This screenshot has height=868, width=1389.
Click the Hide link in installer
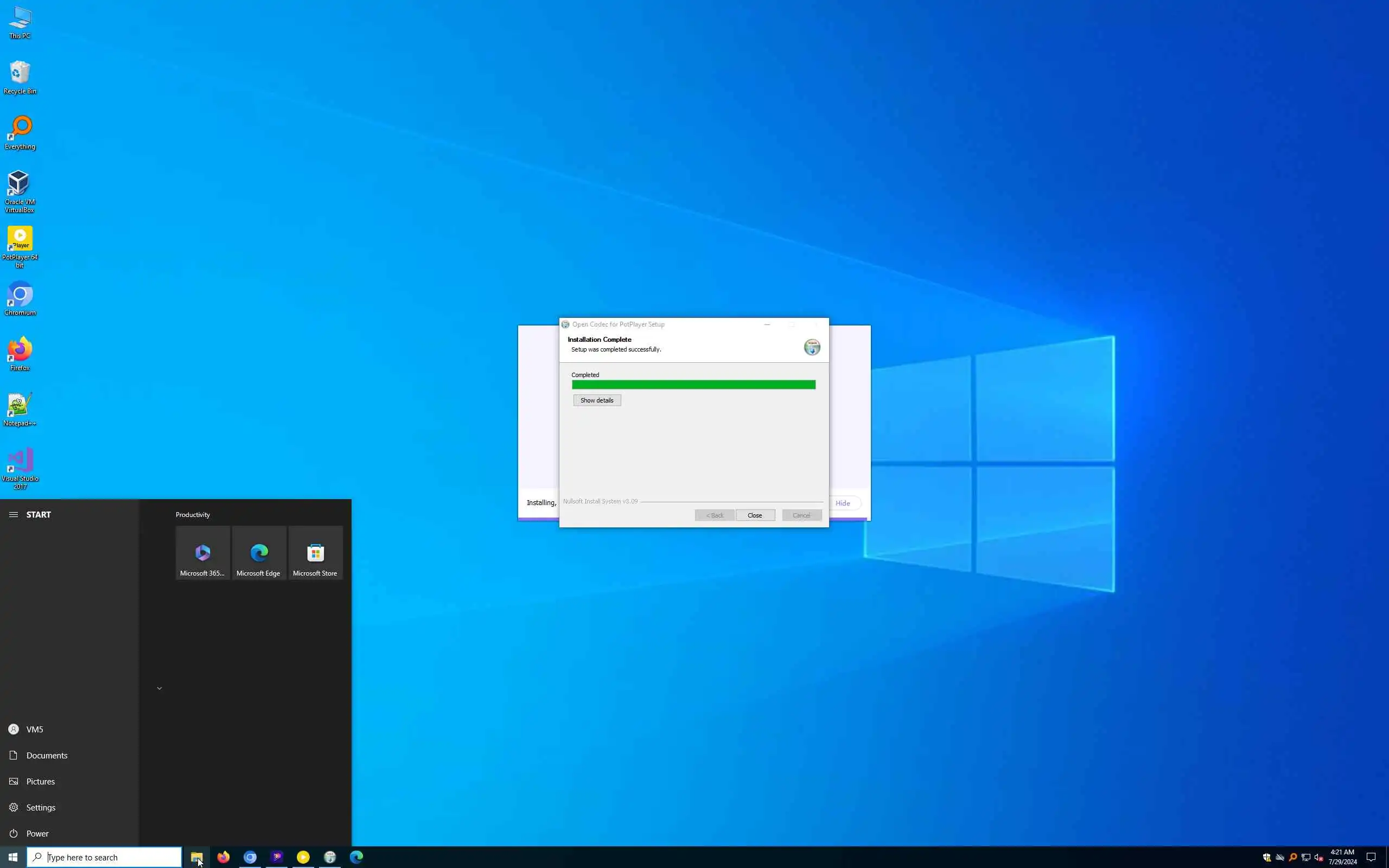tap(842, 503)
